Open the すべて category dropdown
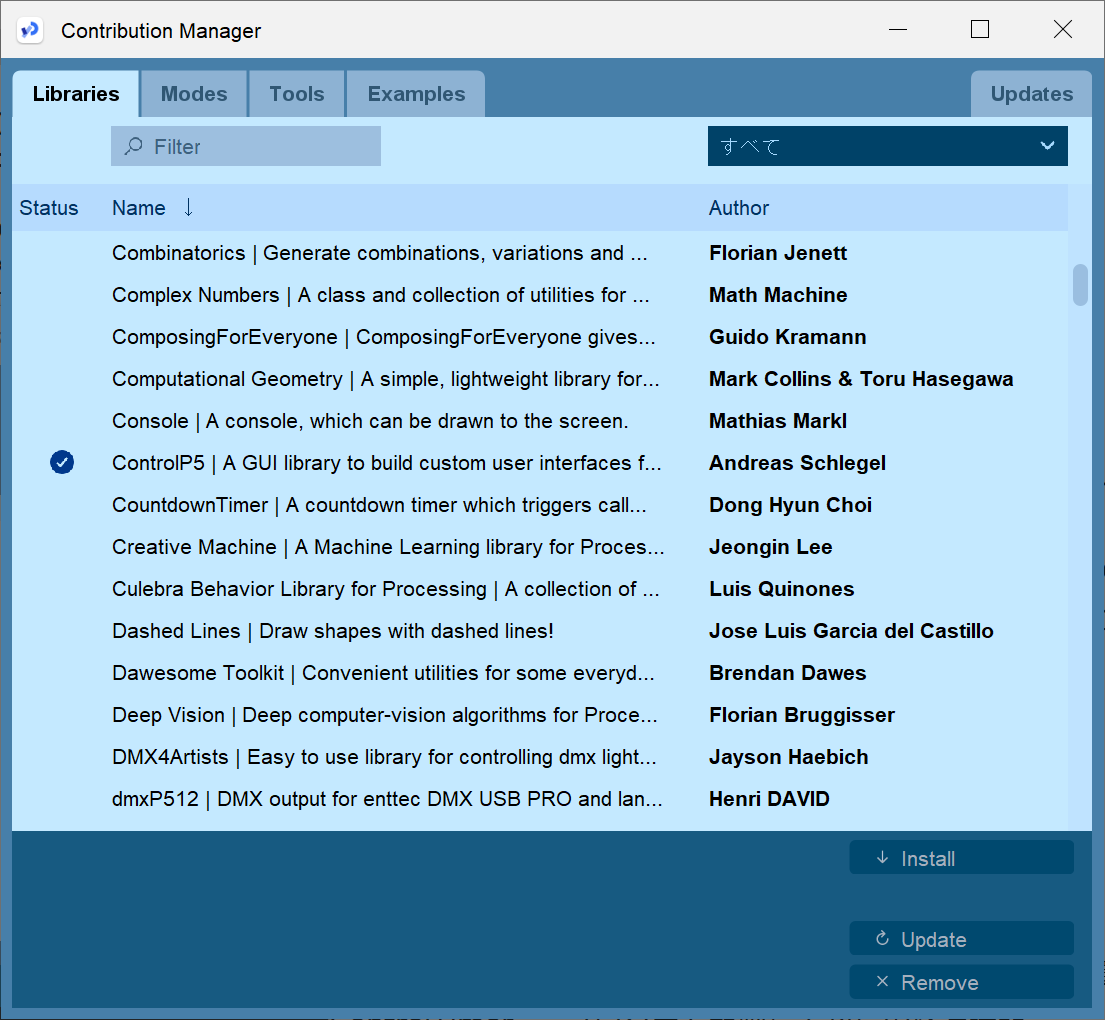 tap(887, 146)
